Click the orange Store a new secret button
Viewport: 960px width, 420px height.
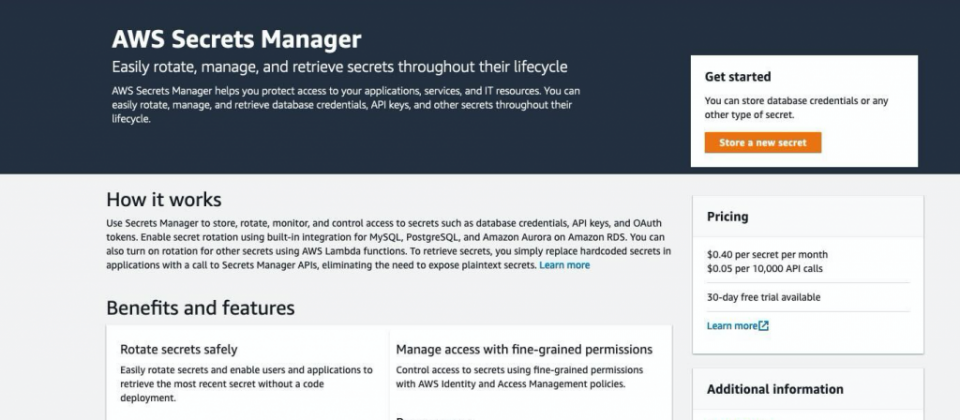pos(762,143)
